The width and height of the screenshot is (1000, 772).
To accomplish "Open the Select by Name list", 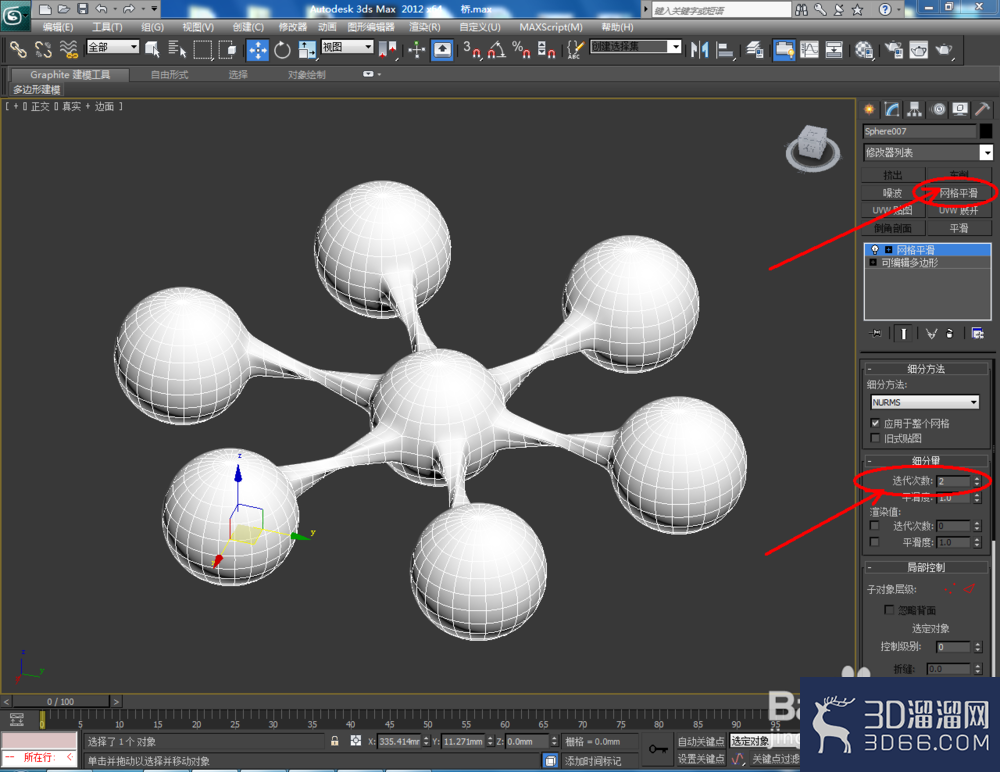I will [x=177, y=49].
